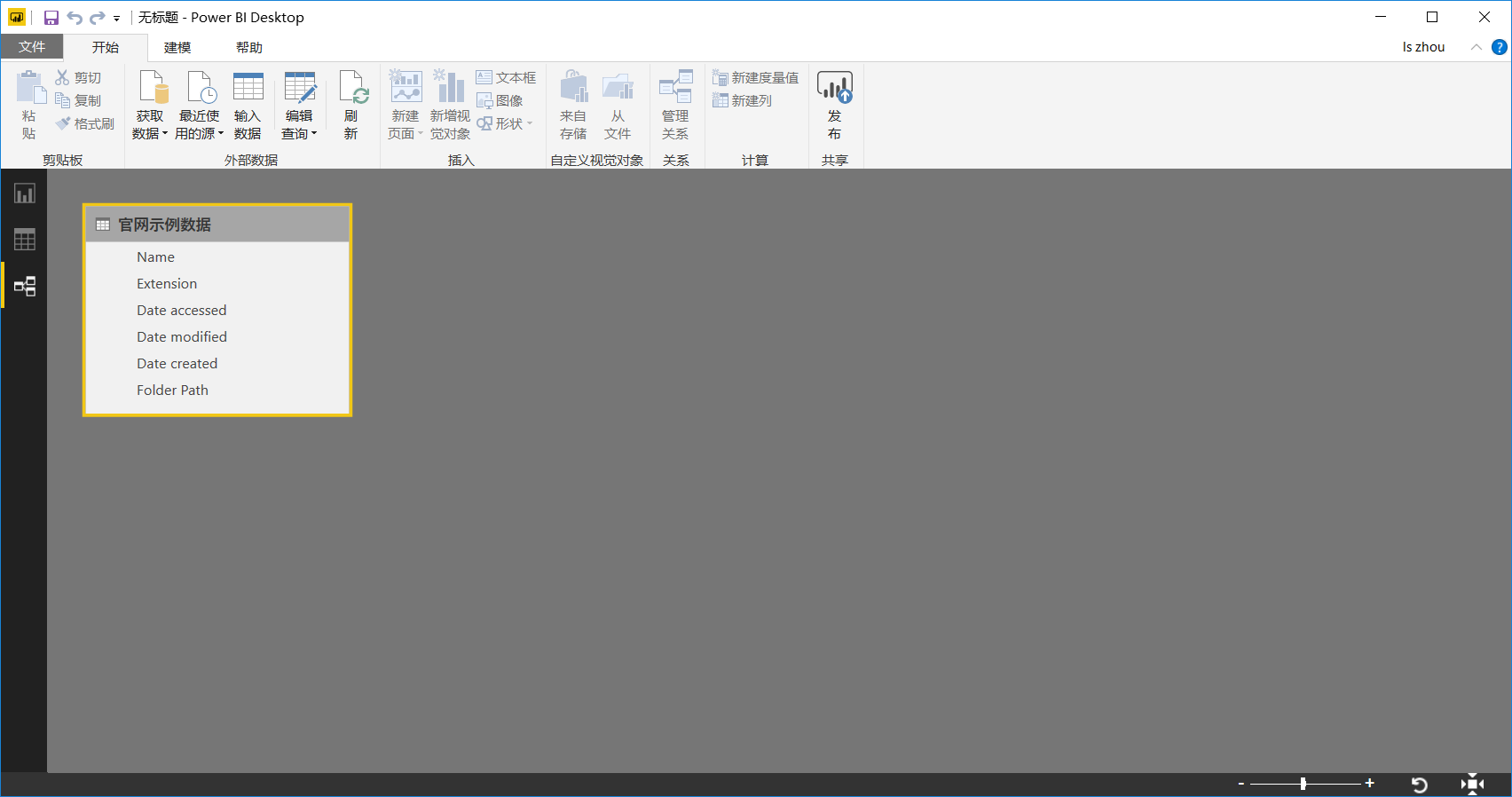Click 从文件 import visual from file

point(618,105)
